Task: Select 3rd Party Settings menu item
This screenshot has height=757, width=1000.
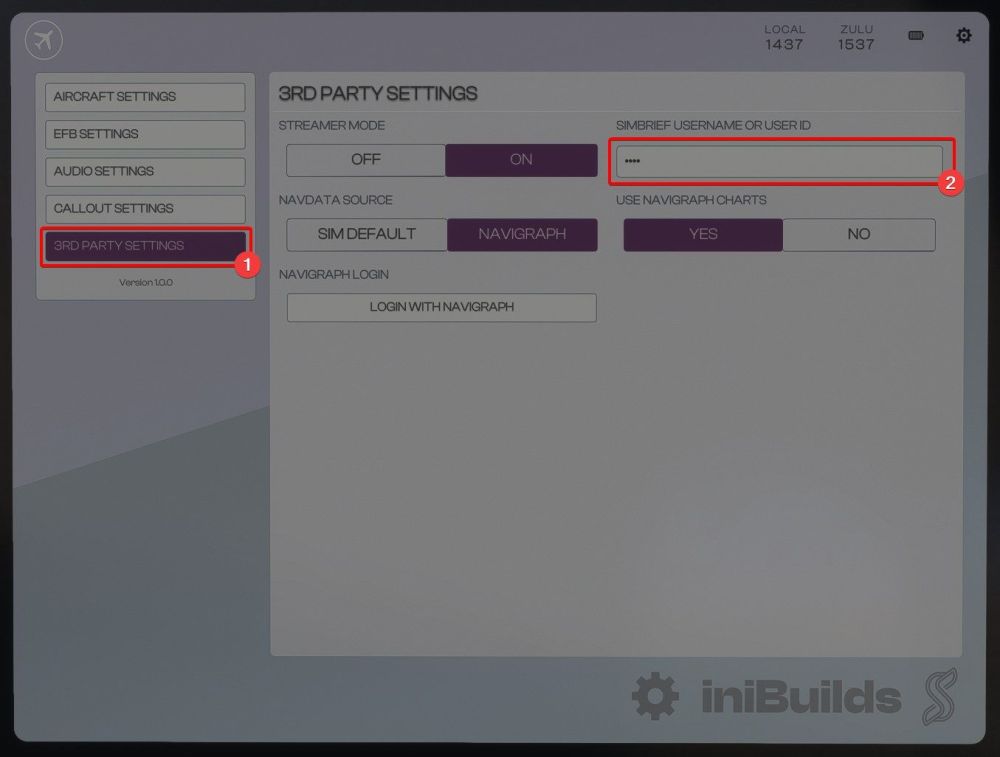Action: coord(145,246)
